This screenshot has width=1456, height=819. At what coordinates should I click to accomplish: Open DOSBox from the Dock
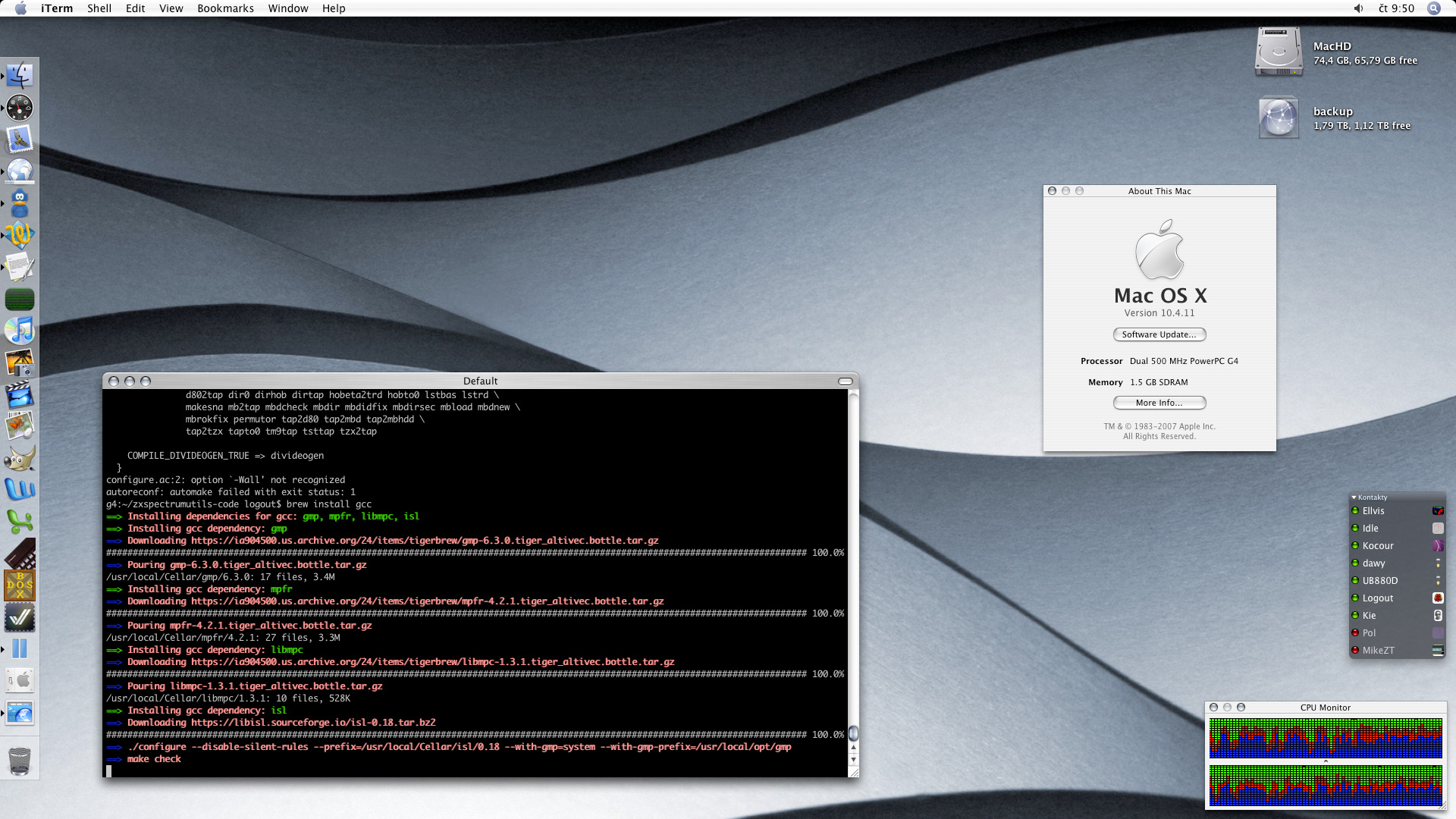tap(20, 585)
